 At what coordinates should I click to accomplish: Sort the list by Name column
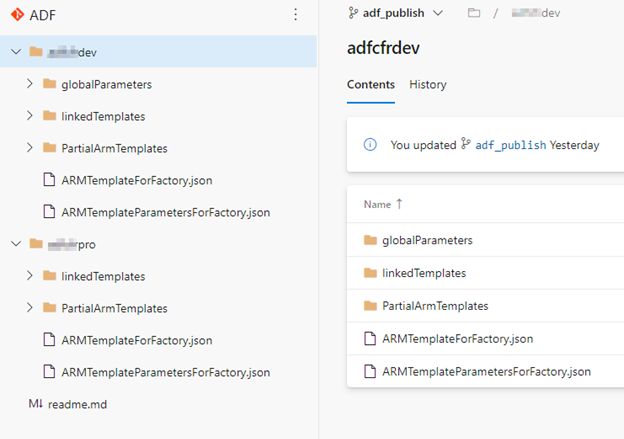click(x=378, y=204)
